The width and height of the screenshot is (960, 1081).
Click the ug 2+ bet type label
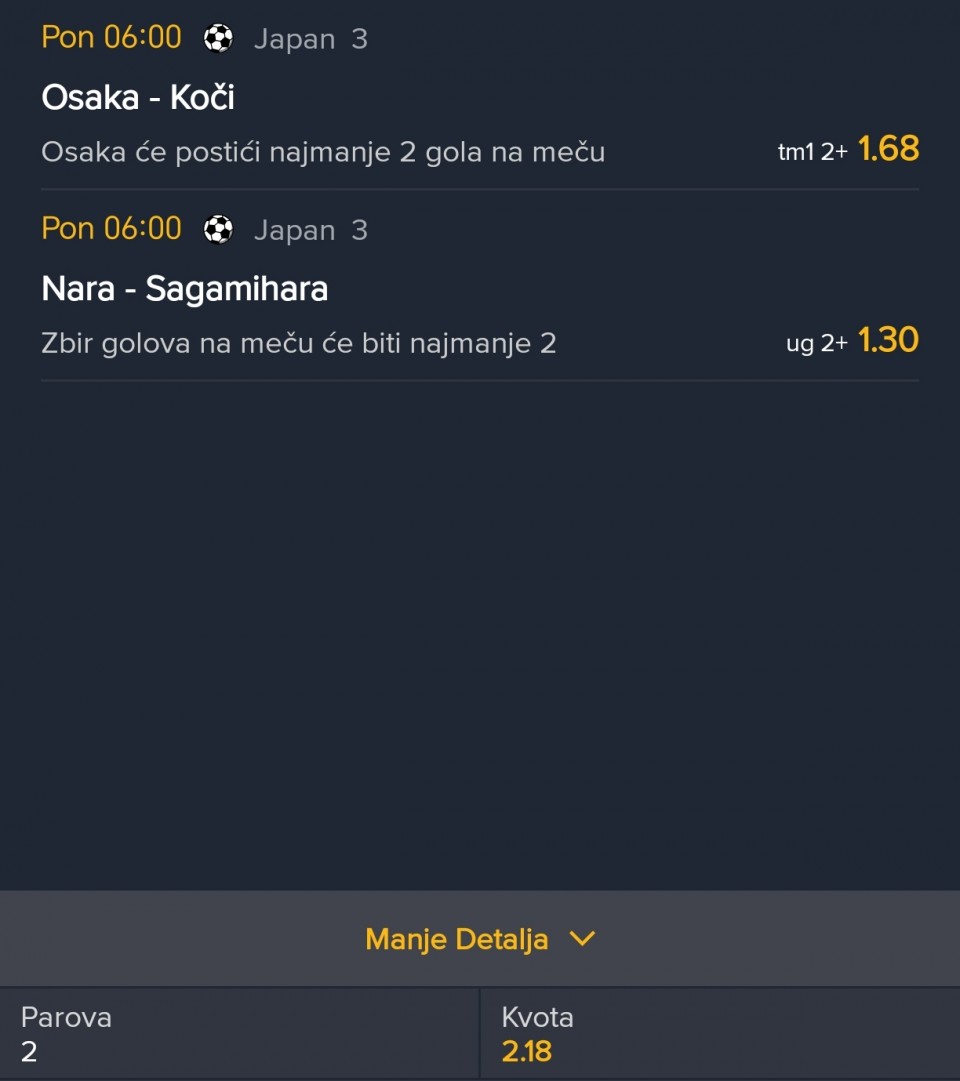click(x=817, y=344)
